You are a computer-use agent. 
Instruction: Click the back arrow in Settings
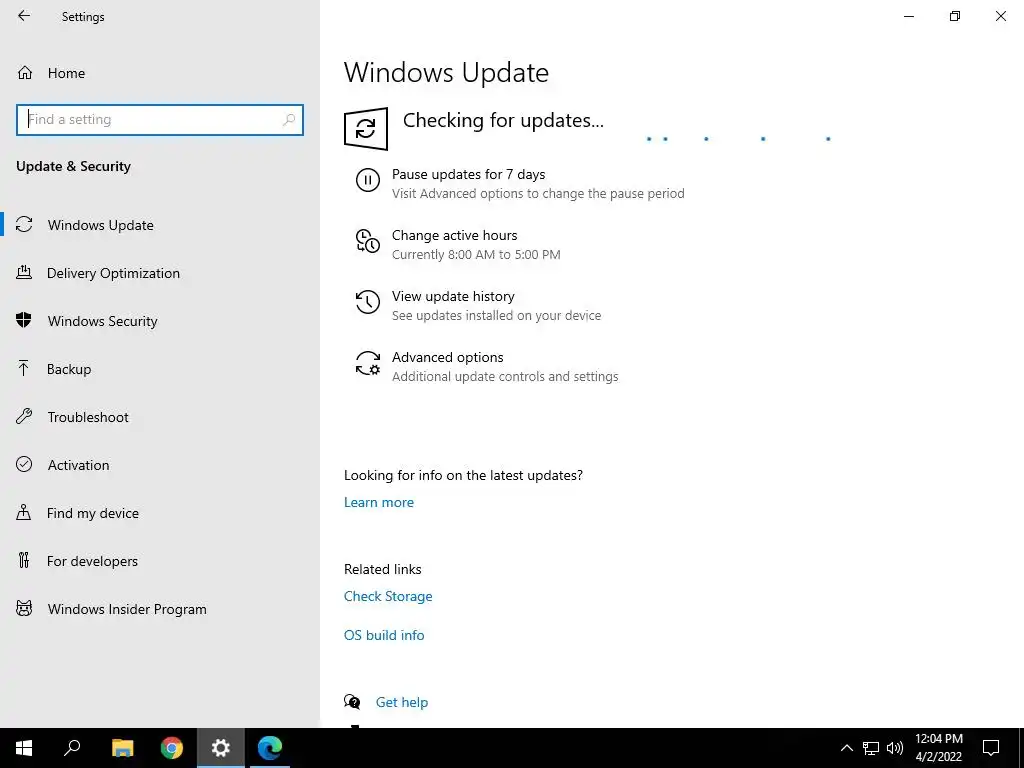(24, 16)
